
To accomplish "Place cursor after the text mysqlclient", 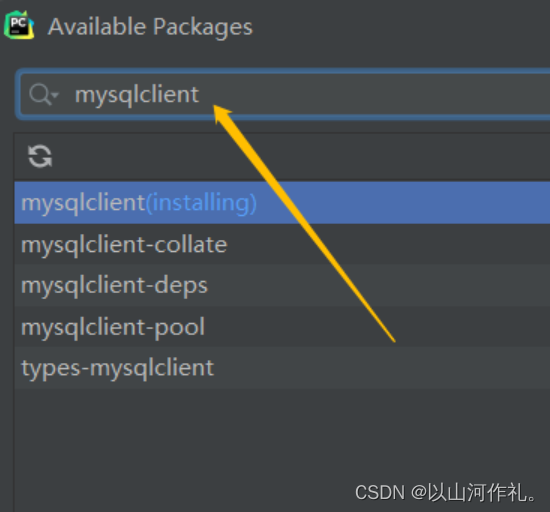I will point(200,94).
